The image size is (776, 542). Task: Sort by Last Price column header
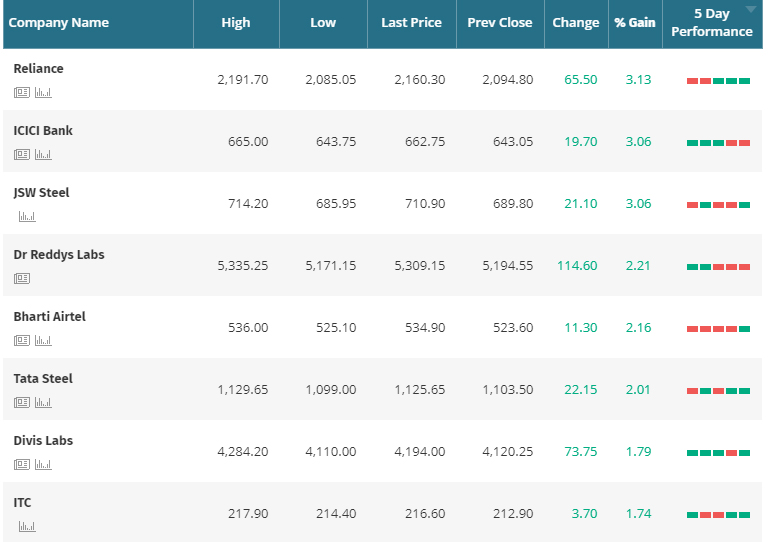pos(411,23)
